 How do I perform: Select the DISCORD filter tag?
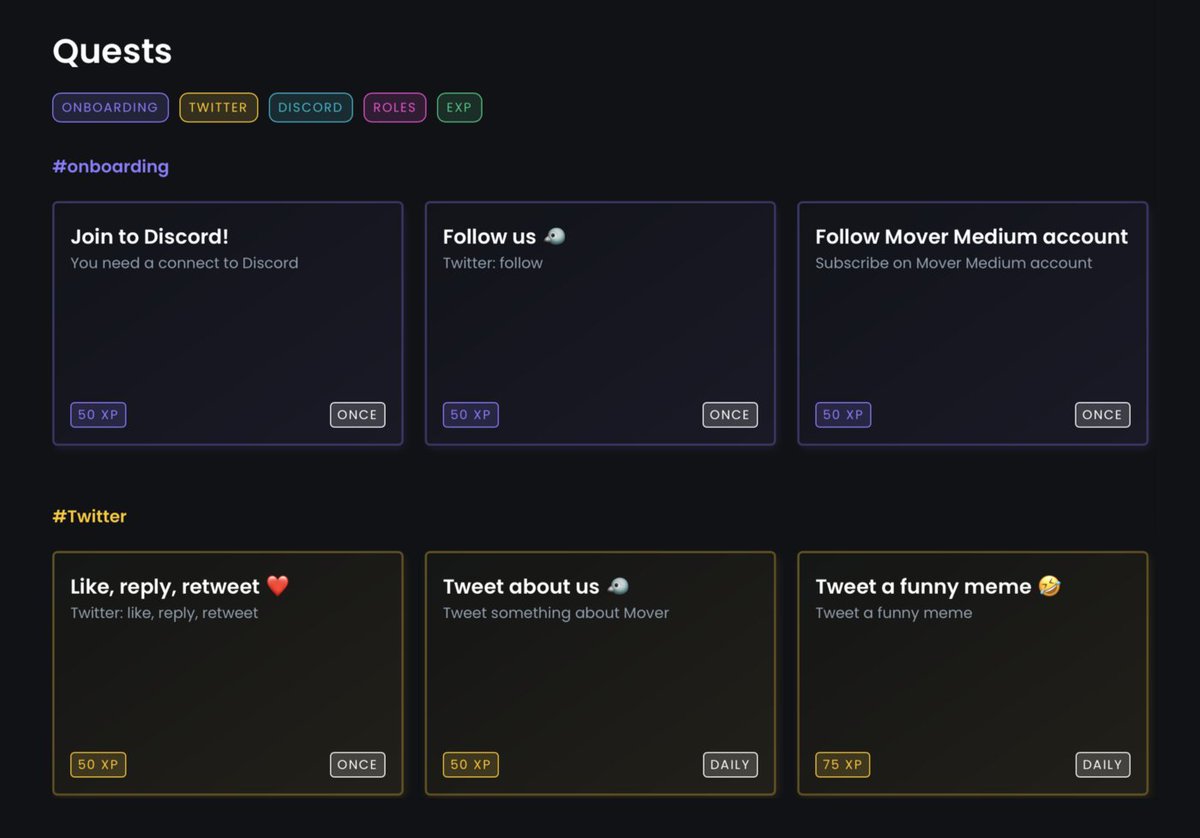point(310,107)
